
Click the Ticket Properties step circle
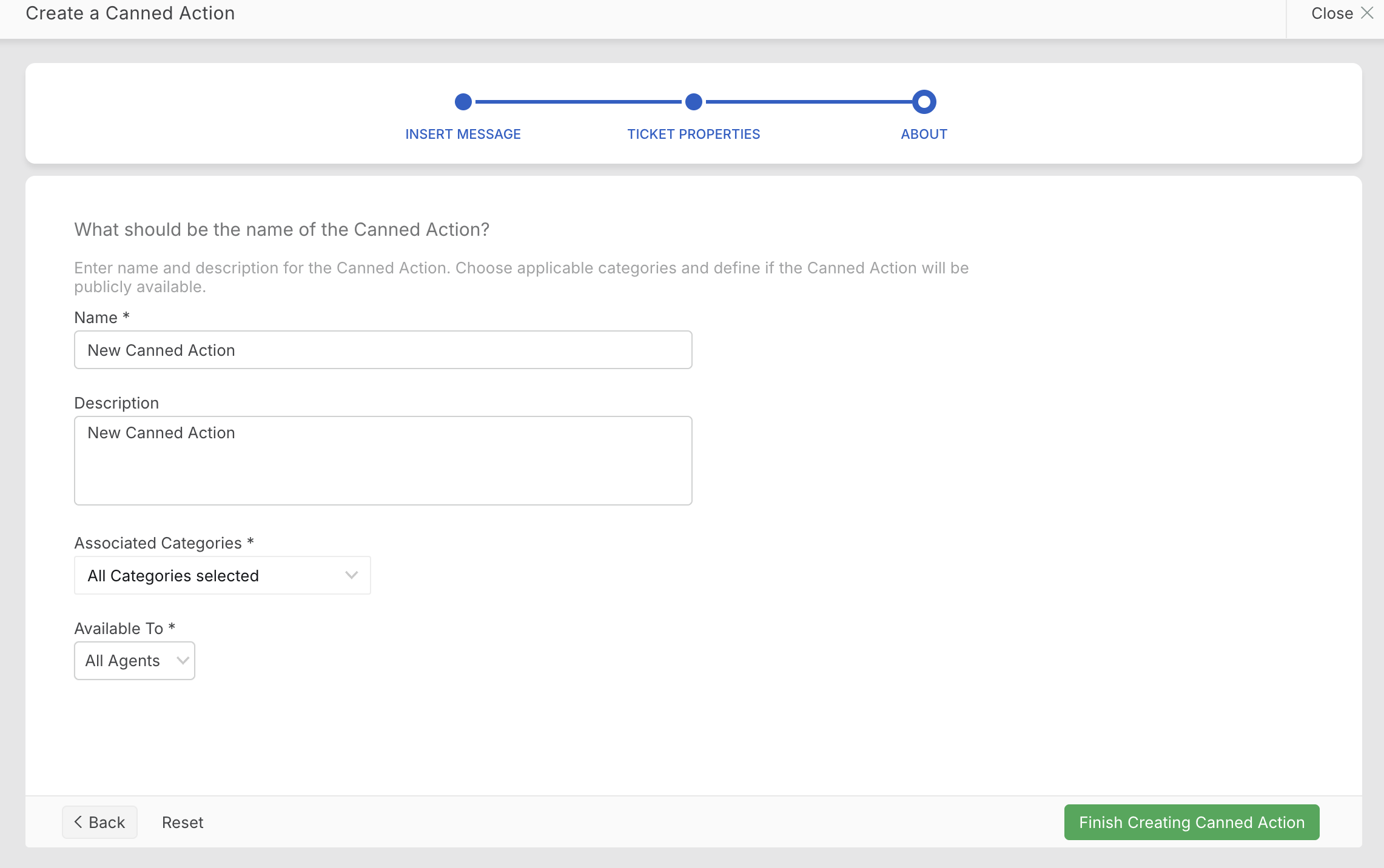point(694,102)
